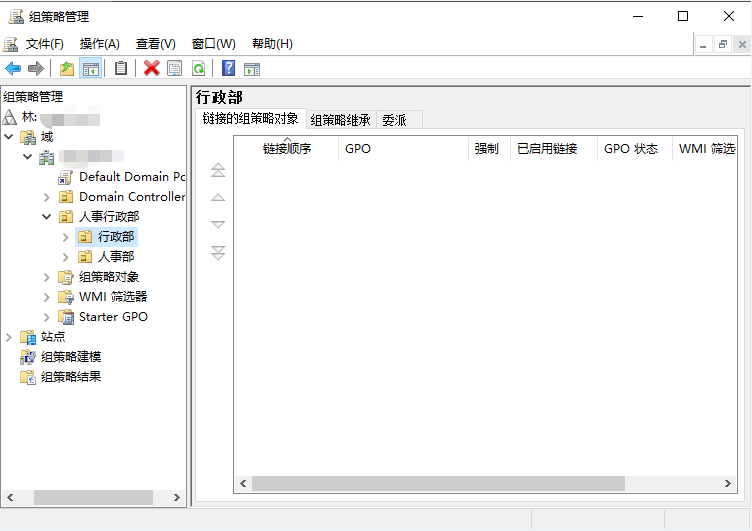
Task: Sort by the 已启用链接 column header
Action: point(553,149)
